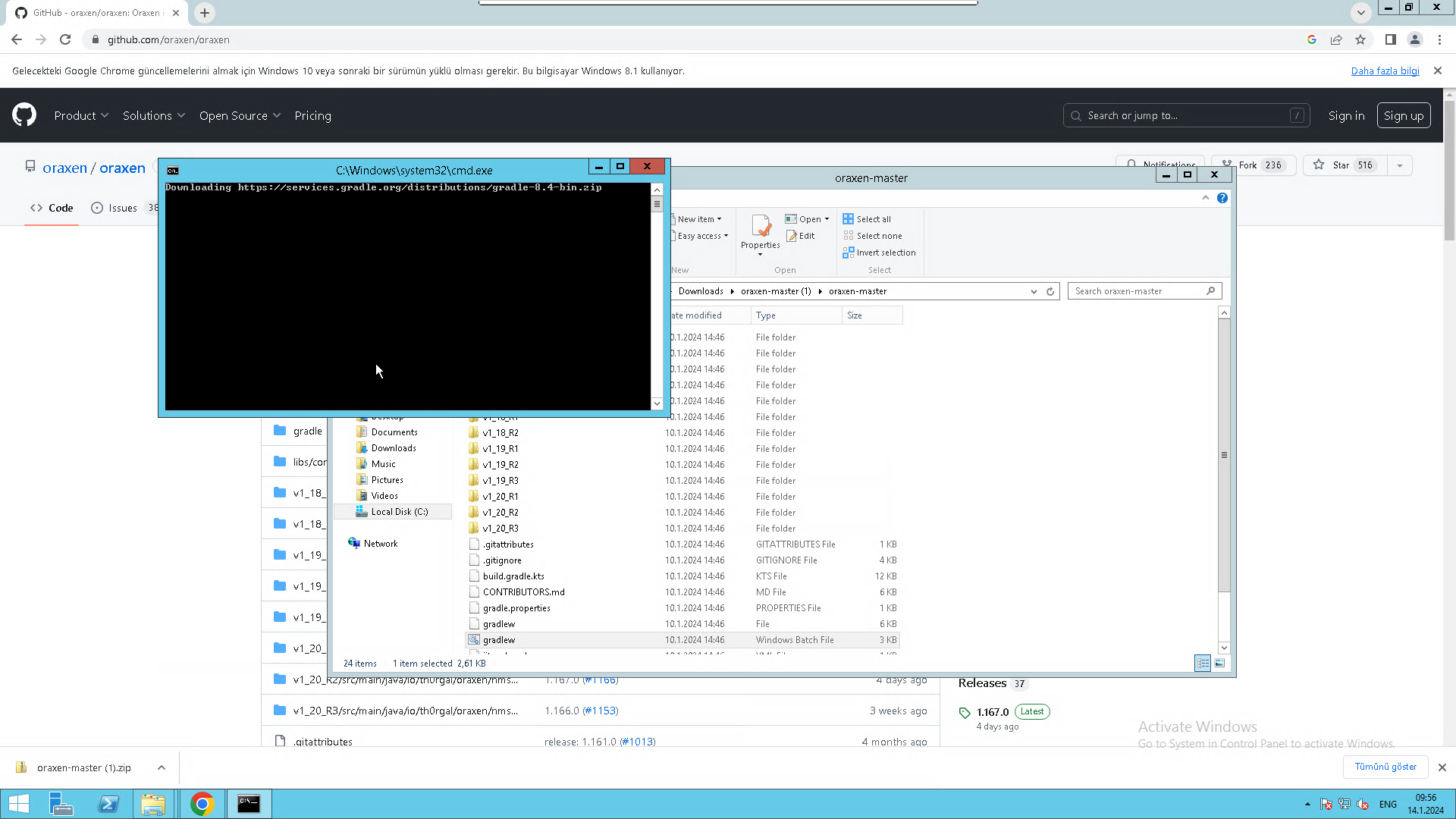Go back with browser back arrow

tap(17, 39)
